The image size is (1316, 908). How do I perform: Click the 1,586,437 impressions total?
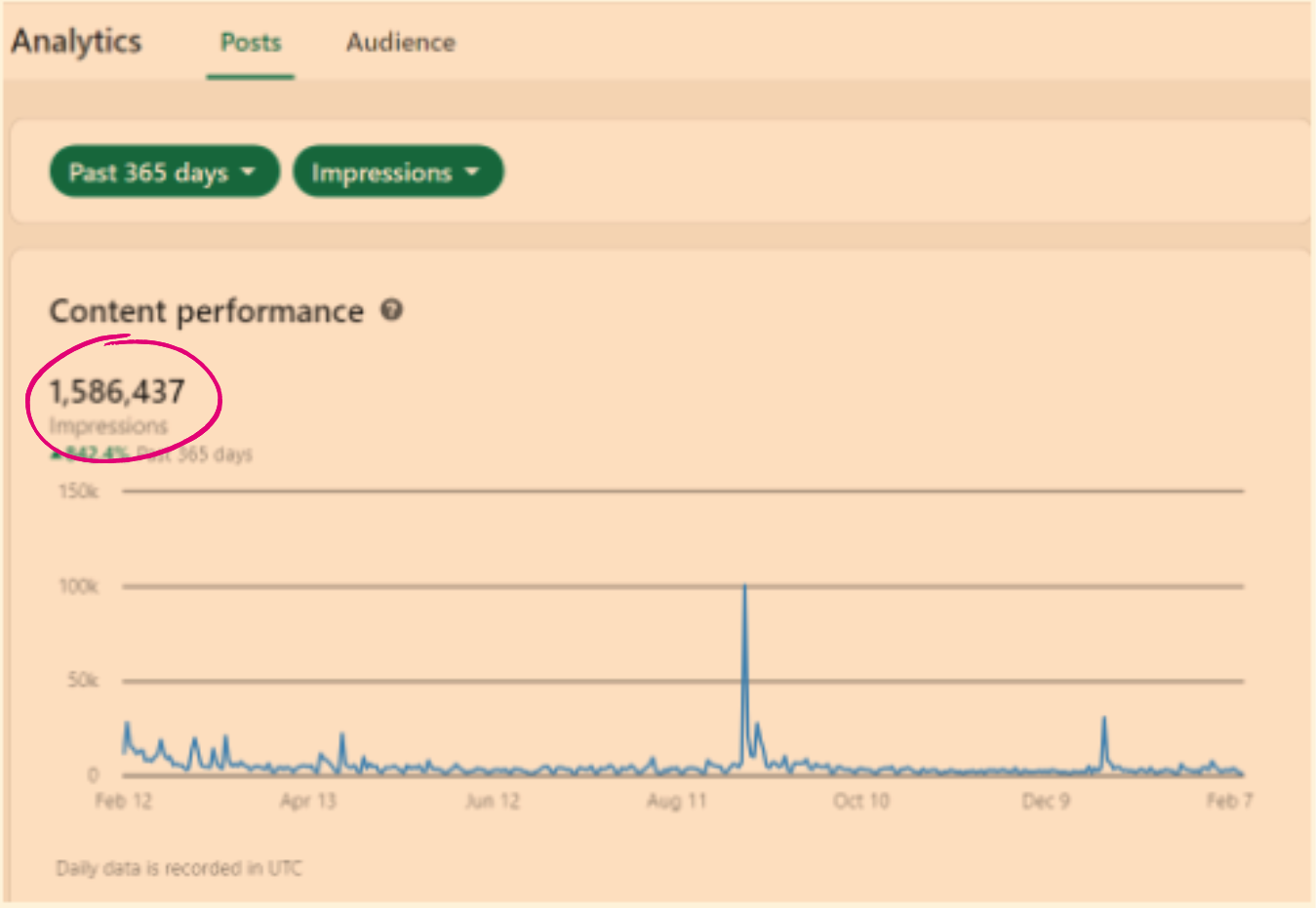pos(117,392)
